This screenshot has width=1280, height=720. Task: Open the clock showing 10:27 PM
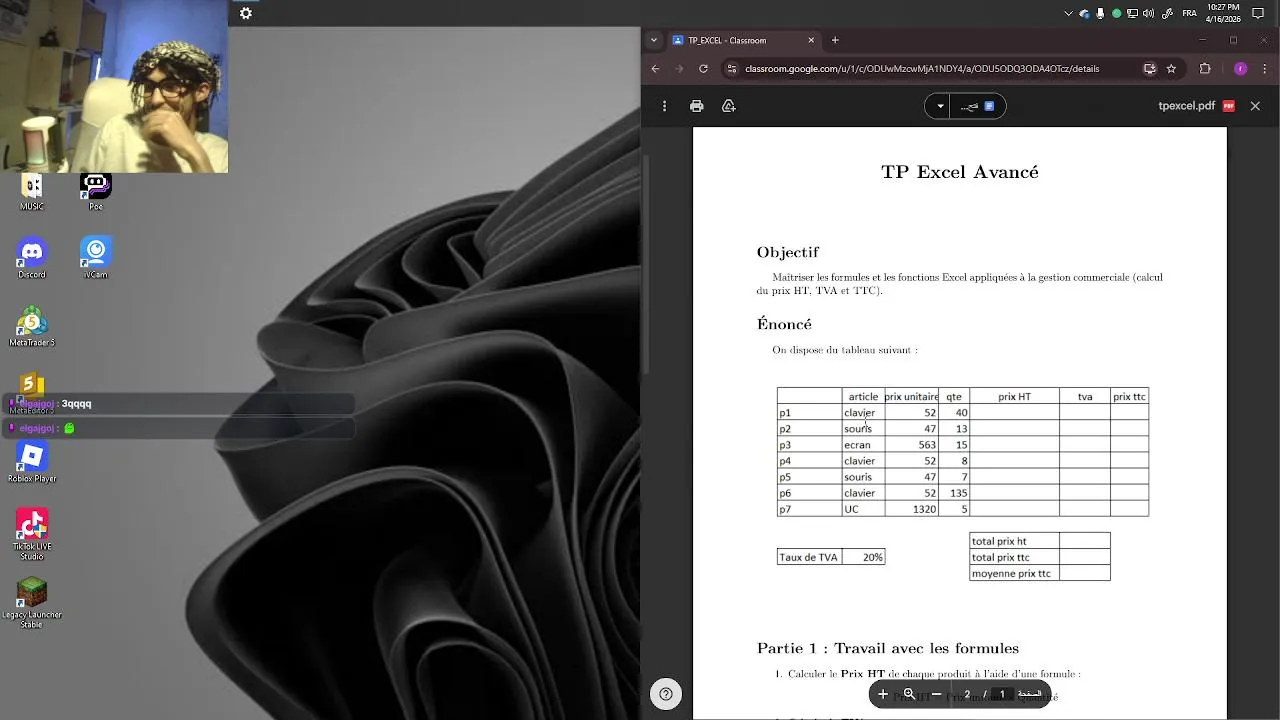[1225, 13]
